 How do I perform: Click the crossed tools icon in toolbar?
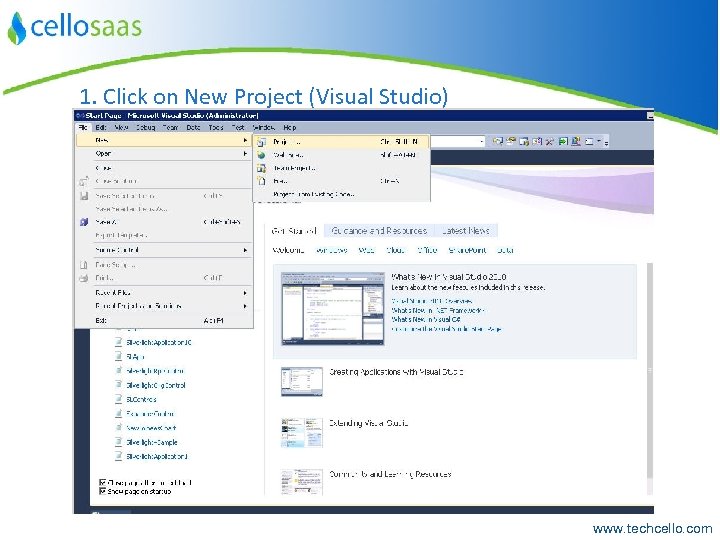click(x=550, y=142)
